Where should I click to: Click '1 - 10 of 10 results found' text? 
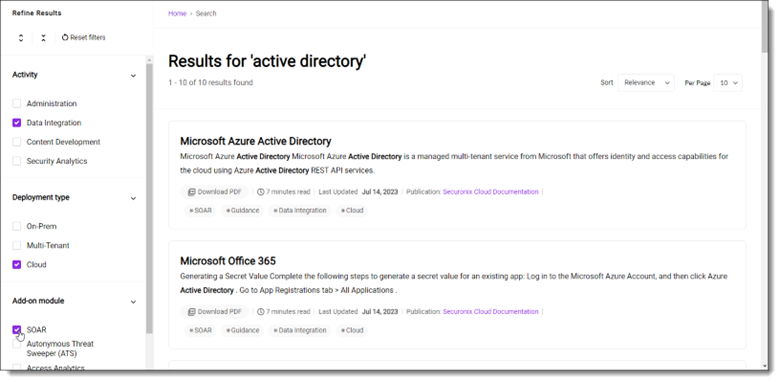pos(210,83)
